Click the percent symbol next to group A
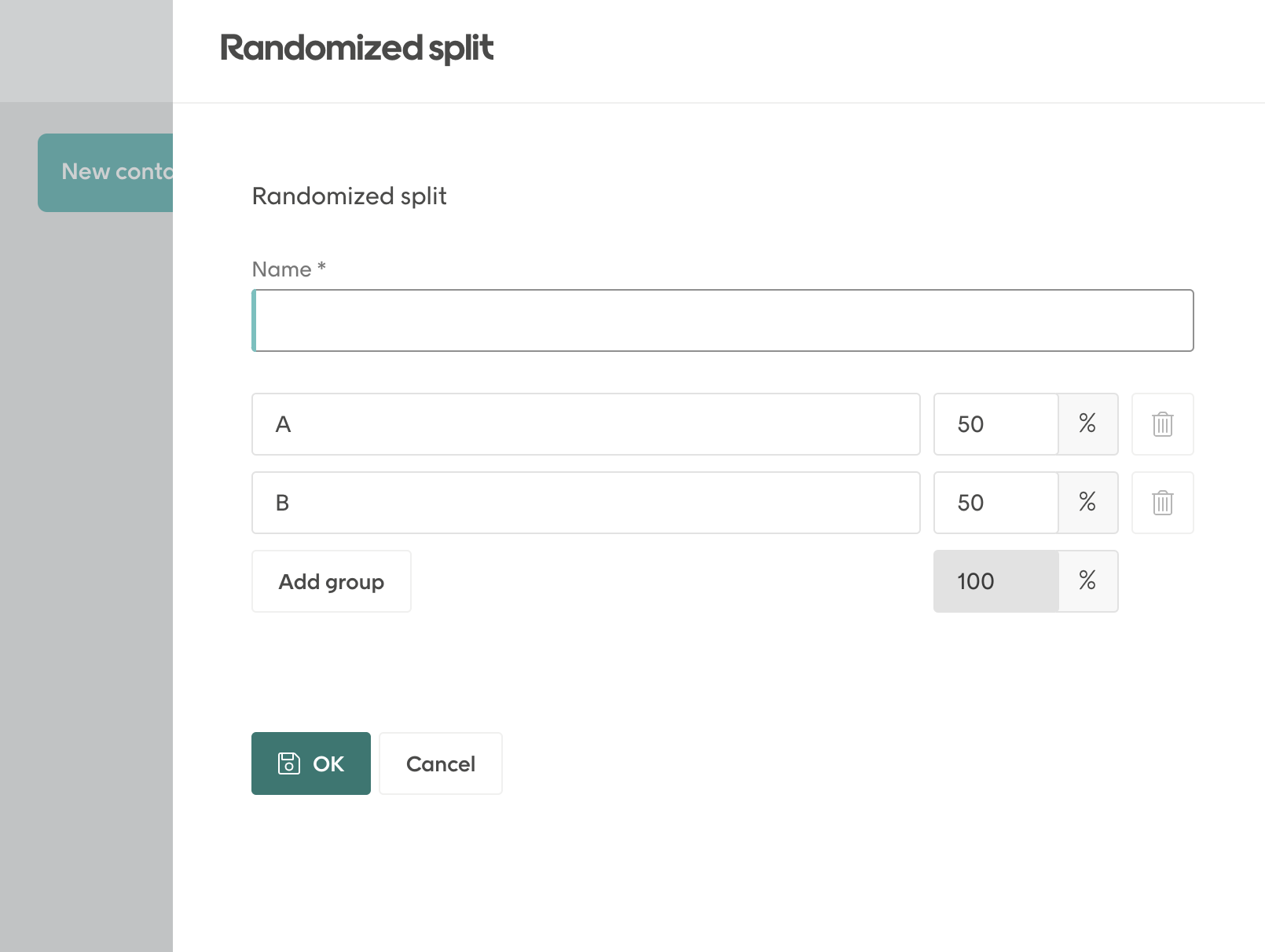This screenshot has width=1265, height=952. tap(1088, 424)
